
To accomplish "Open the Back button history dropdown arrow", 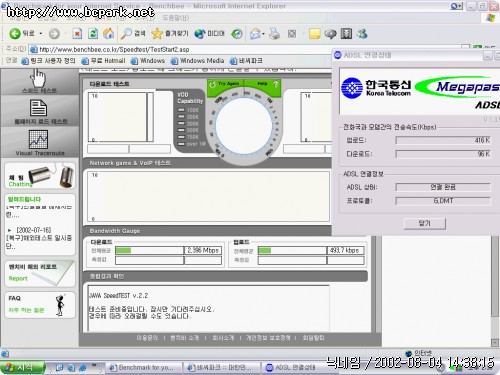I will [41, 34].
